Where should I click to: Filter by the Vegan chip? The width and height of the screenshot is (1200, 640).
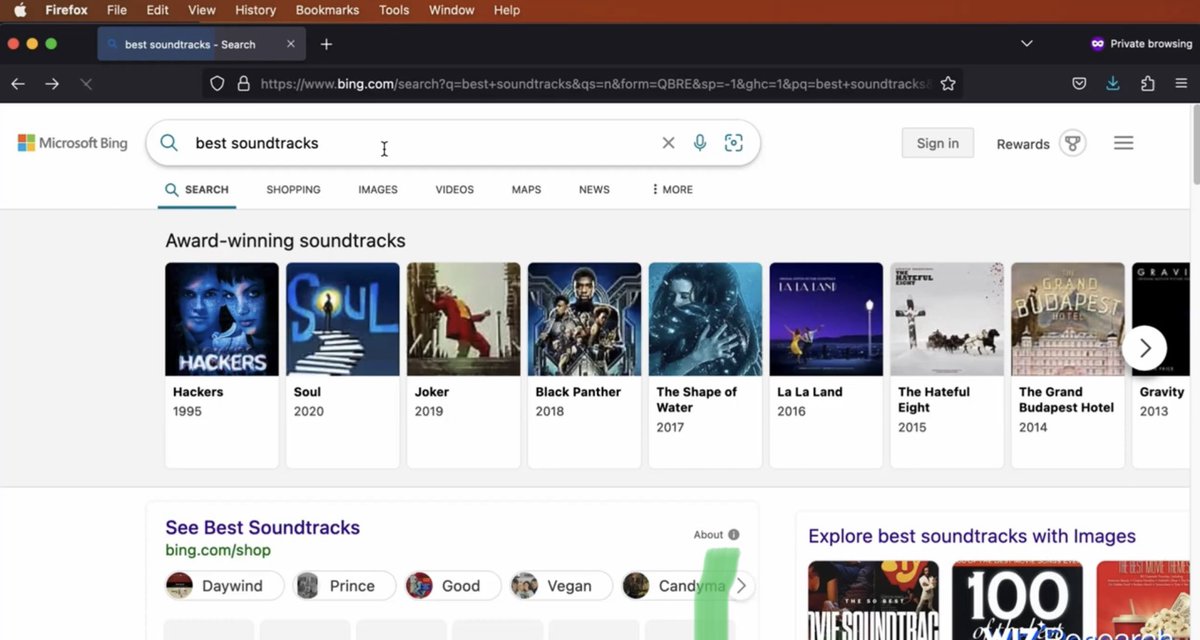click(x=560, y=586)
